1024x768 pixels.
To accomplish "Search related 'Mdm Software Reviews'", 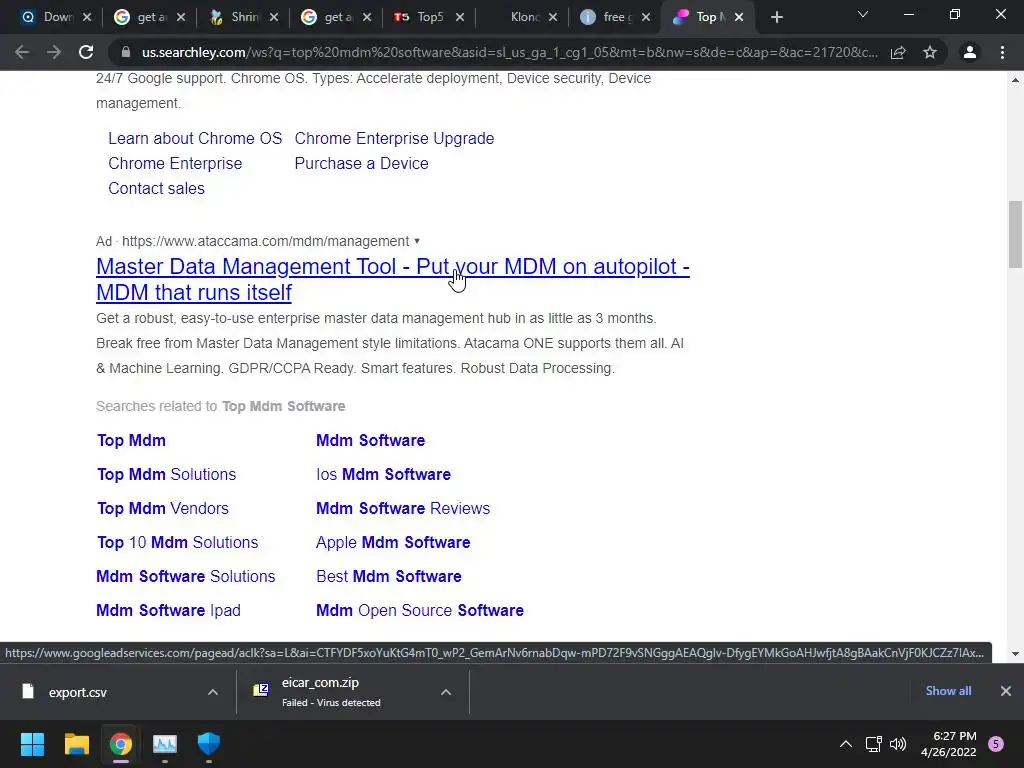I will [403, 508].
